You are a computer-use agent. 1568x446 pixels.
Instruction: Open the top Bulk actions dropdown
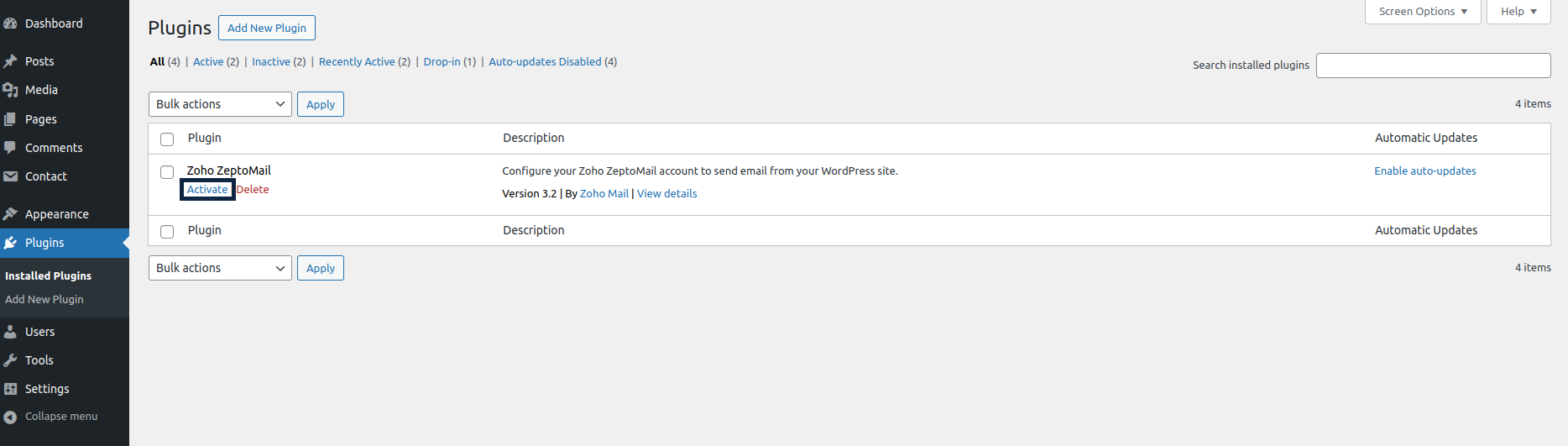pos(220,104)
